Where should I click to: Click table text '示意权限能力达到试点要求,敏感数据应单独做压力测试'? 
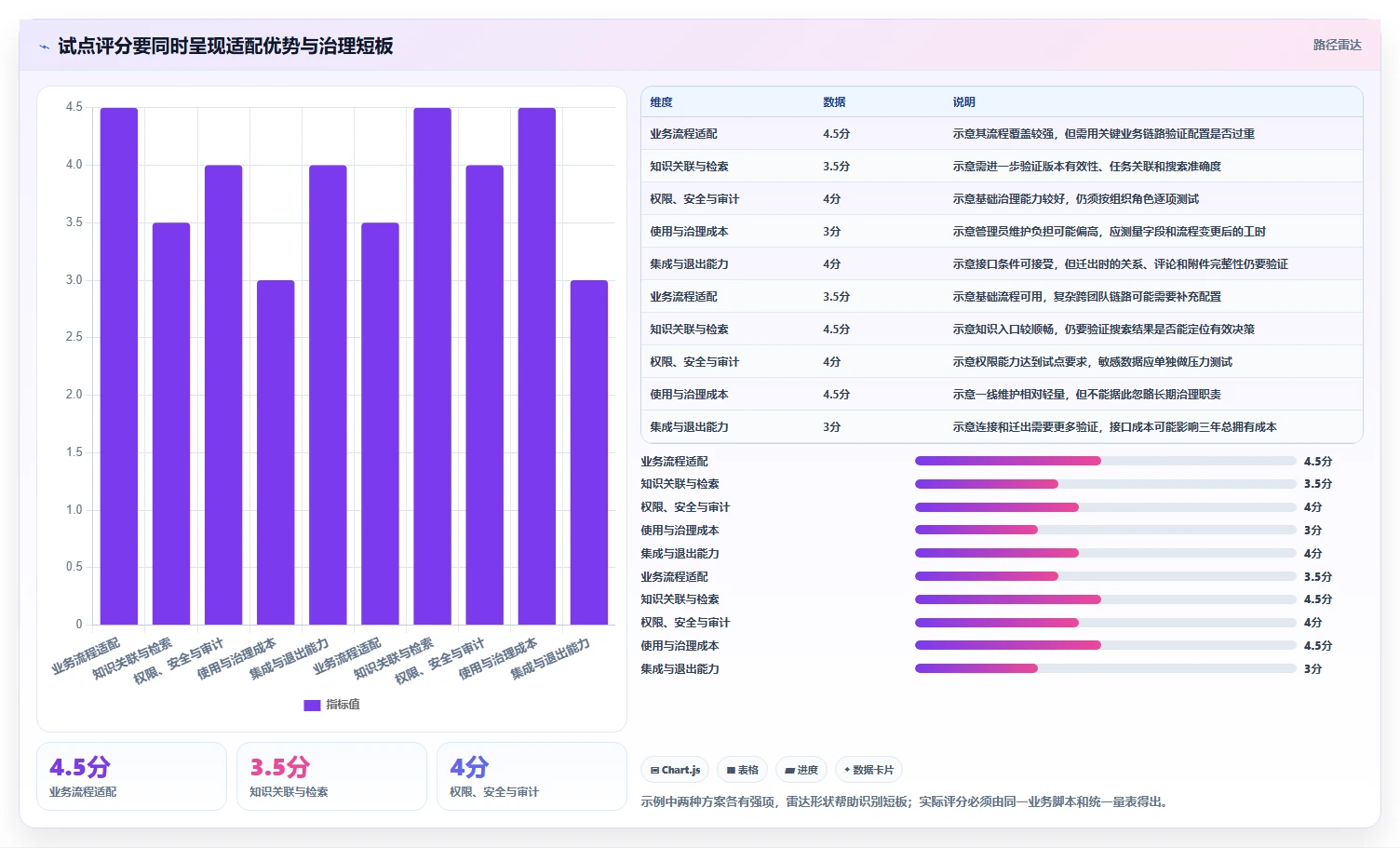click(x=1092, y=362)
